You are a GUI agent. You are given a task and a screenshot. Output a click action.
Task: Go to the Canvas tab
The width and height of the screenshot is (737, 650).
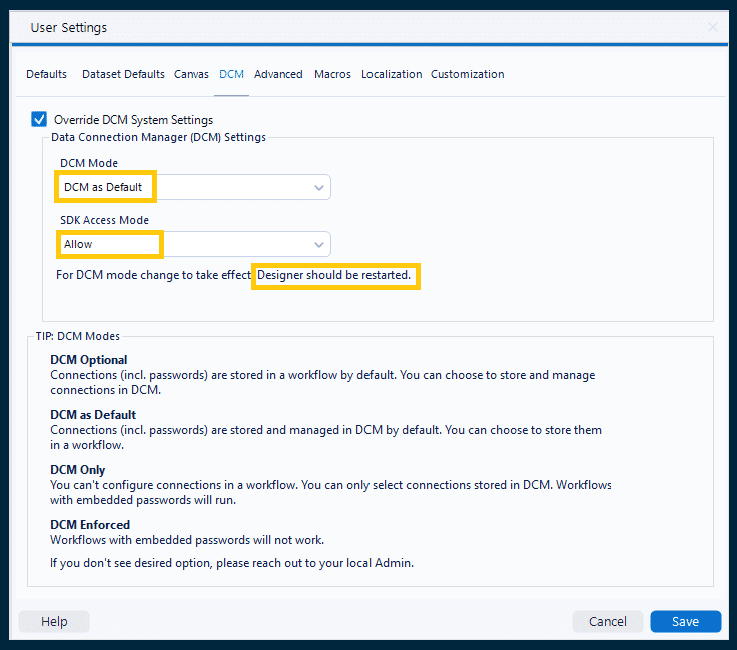(x=191, y=74)
